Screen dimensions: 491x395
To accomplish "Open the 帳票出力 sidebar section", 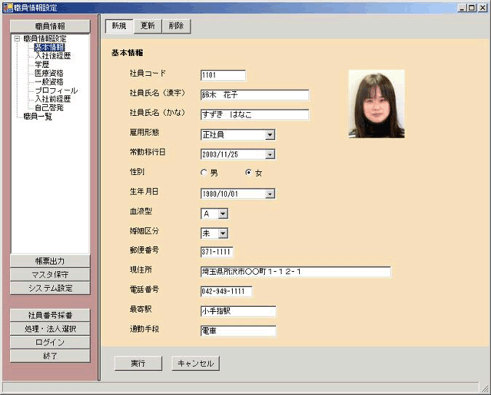I will click(50, 261).
